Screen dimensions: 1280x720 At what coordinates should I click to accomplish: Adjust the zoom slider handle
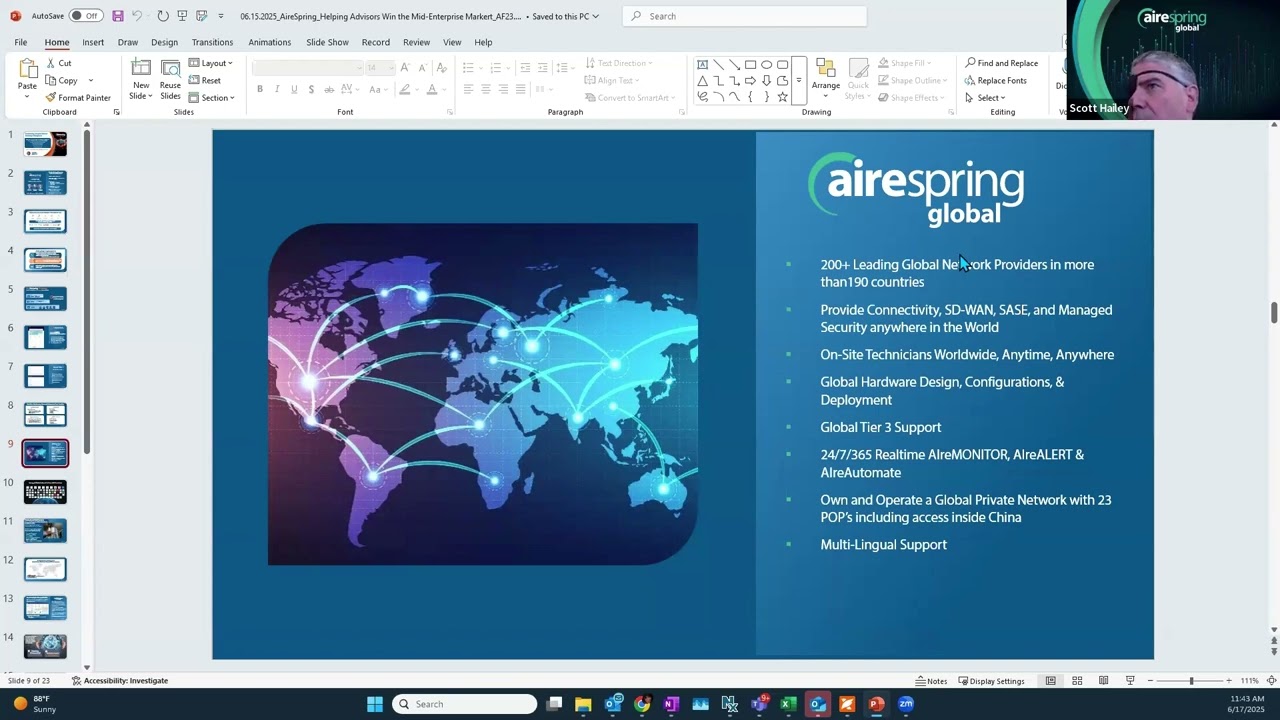tap(1191, 681)
